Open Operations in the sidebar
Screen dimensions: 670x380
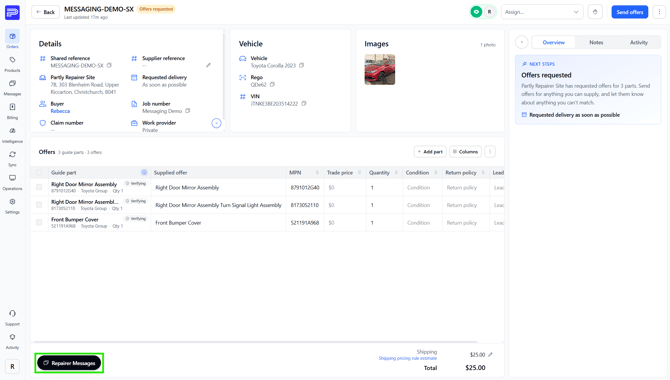click(x=12, y=182)
